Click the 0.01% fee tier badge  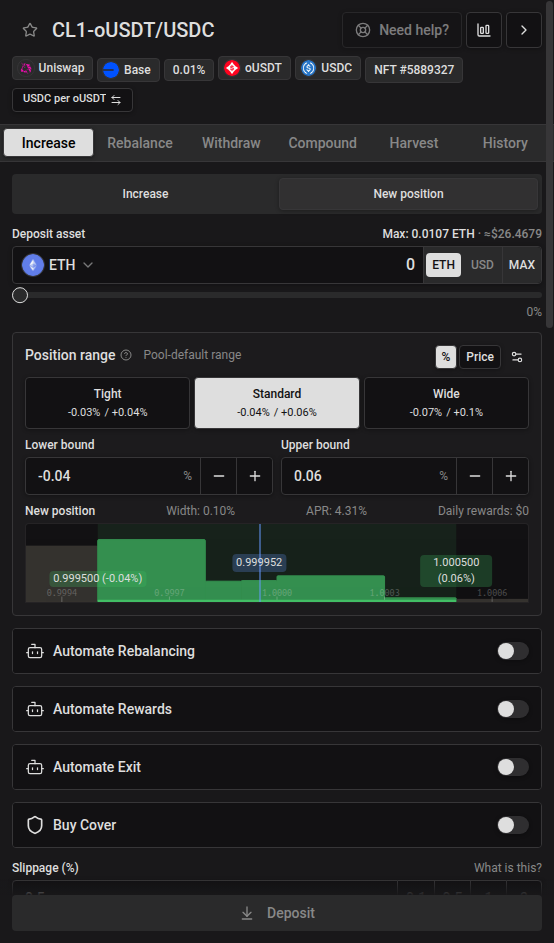[189, 70]
